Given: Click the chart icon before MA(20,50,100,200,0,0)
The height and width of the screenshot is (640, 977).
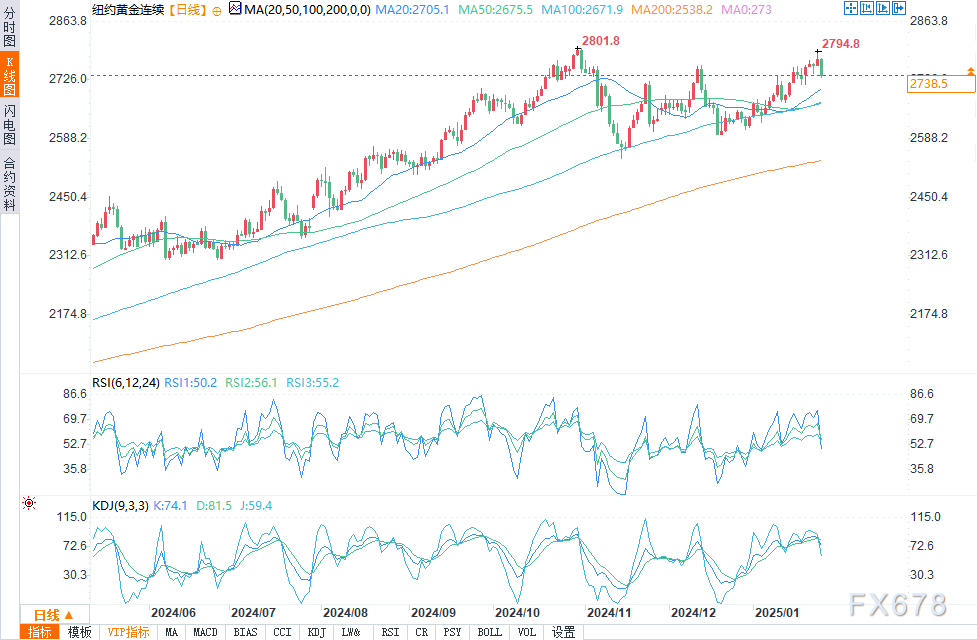Looking at the screenshot, I should click(234, 8).
